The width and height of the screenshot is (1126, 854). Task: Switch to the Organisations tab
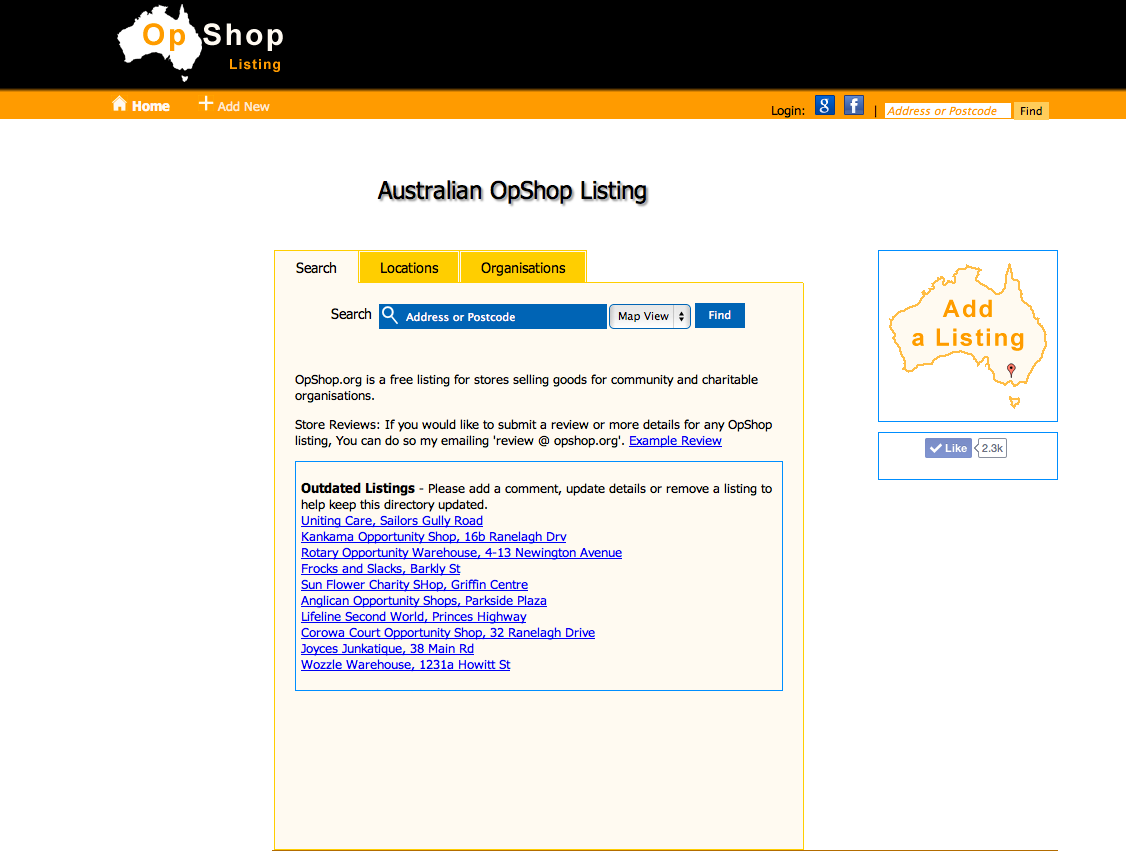coord(523,268)
